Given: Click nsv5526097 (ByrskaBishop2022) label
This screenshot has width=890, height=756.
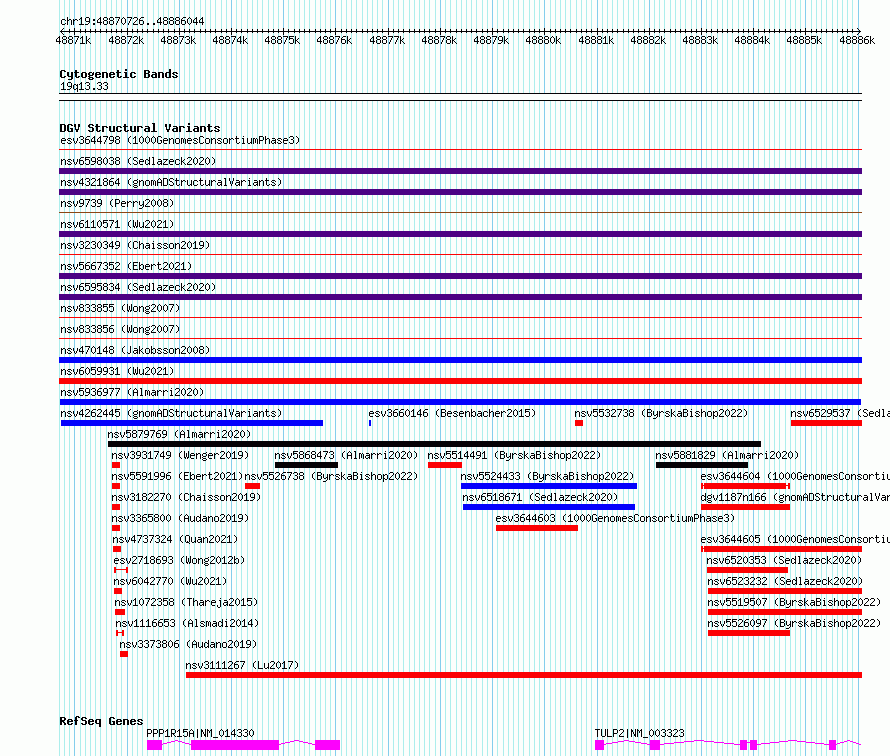Looking at the screenshot, I should click(x=794, y=623).
